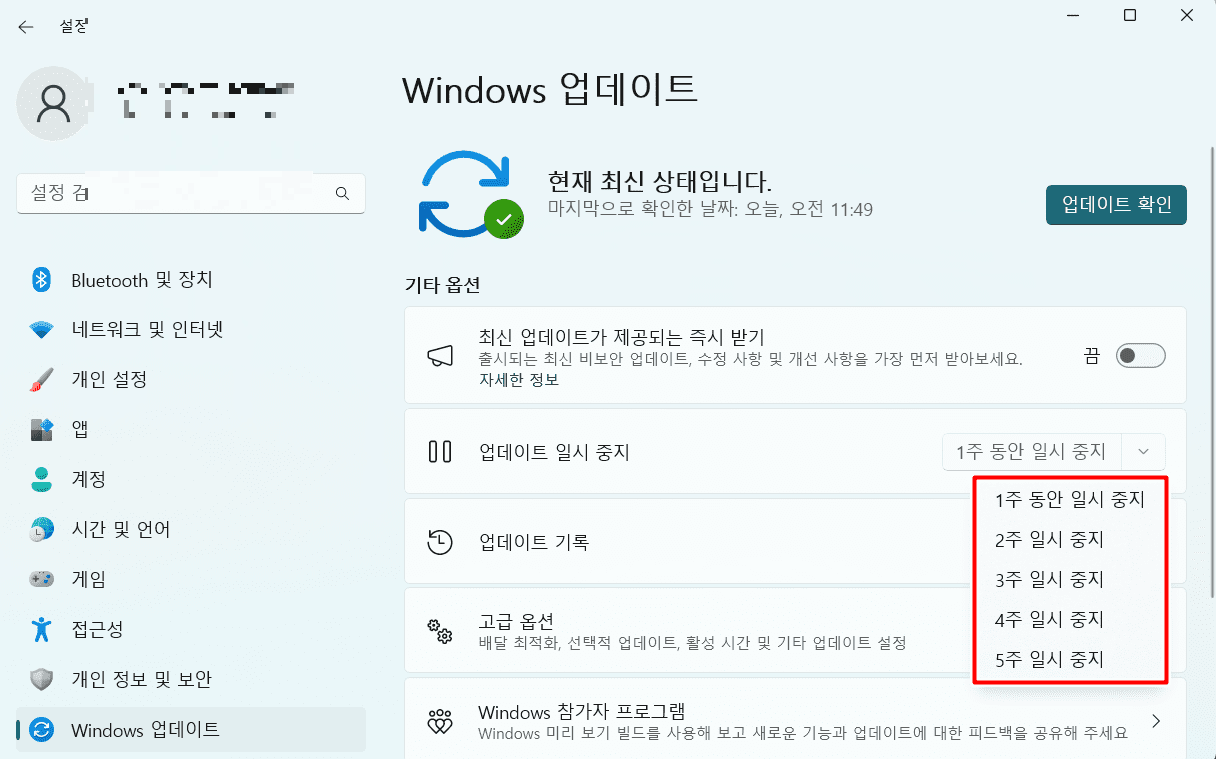Click the 기타 옵션 heading text
Screen dimensions: 1216x759
(443, 285)
